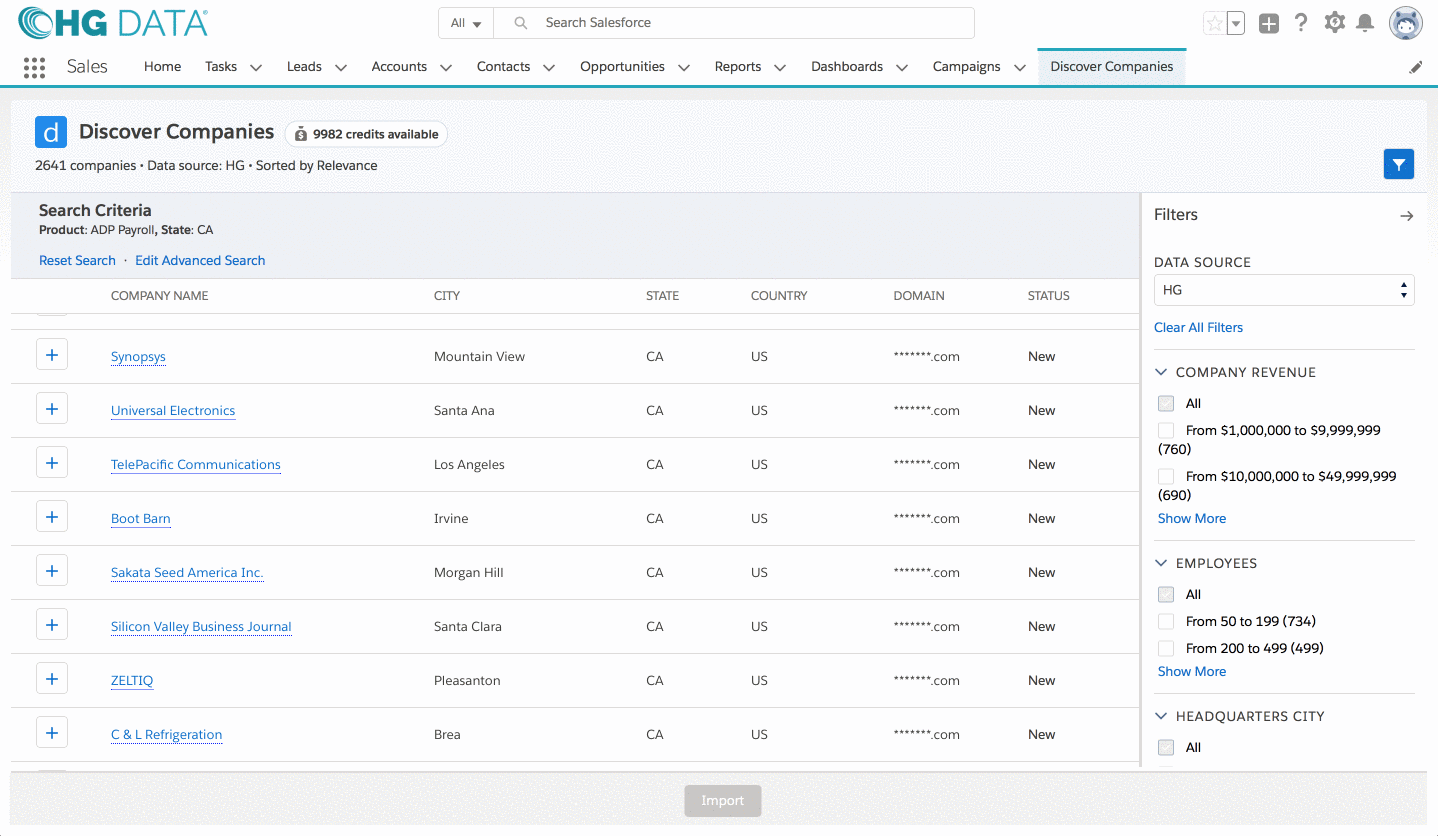Click the global actions plus icon
Image resolution: width=1438 pixels, height=836 pixels.
[x=1268, y=24]
